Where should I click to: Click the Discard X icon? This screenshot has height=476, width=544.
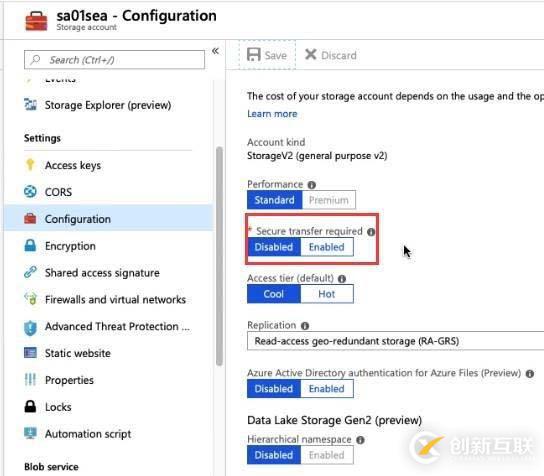click(311, 54)
